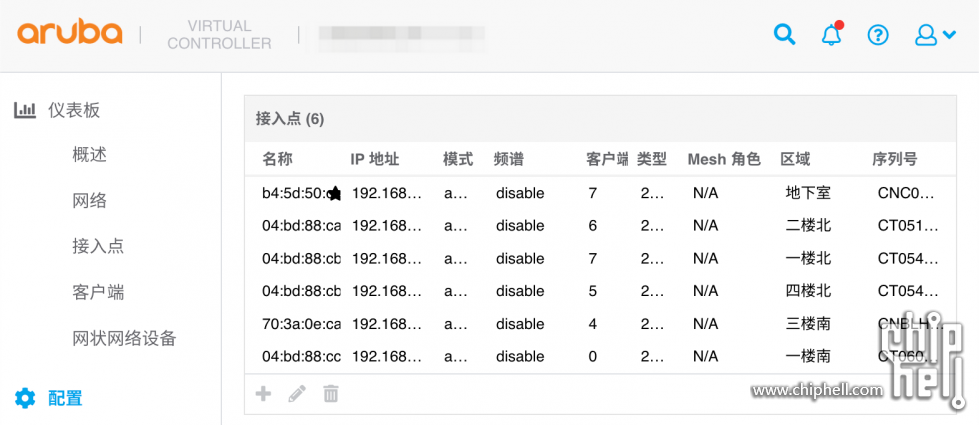Select 概述 in the sidebar
Screen dimensions: 979x425
tap(89, 155)
